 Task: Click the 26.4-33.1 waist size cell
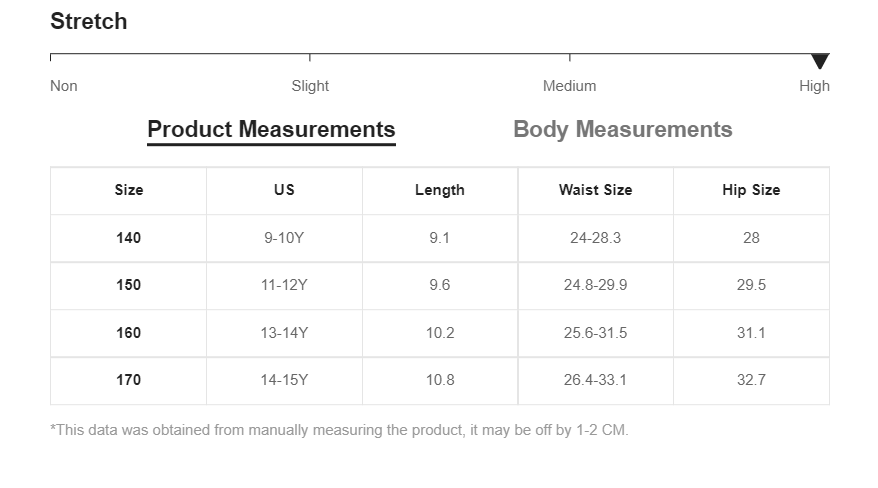595,380
